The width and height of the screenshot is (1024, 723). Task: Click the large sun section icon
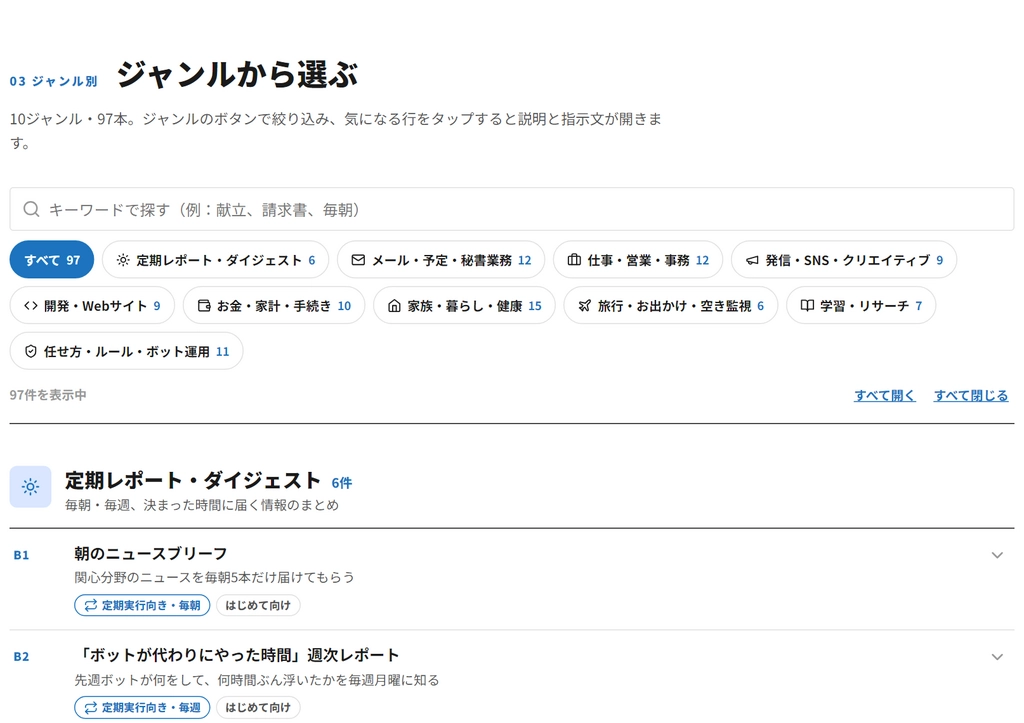(x=30, y=487)
